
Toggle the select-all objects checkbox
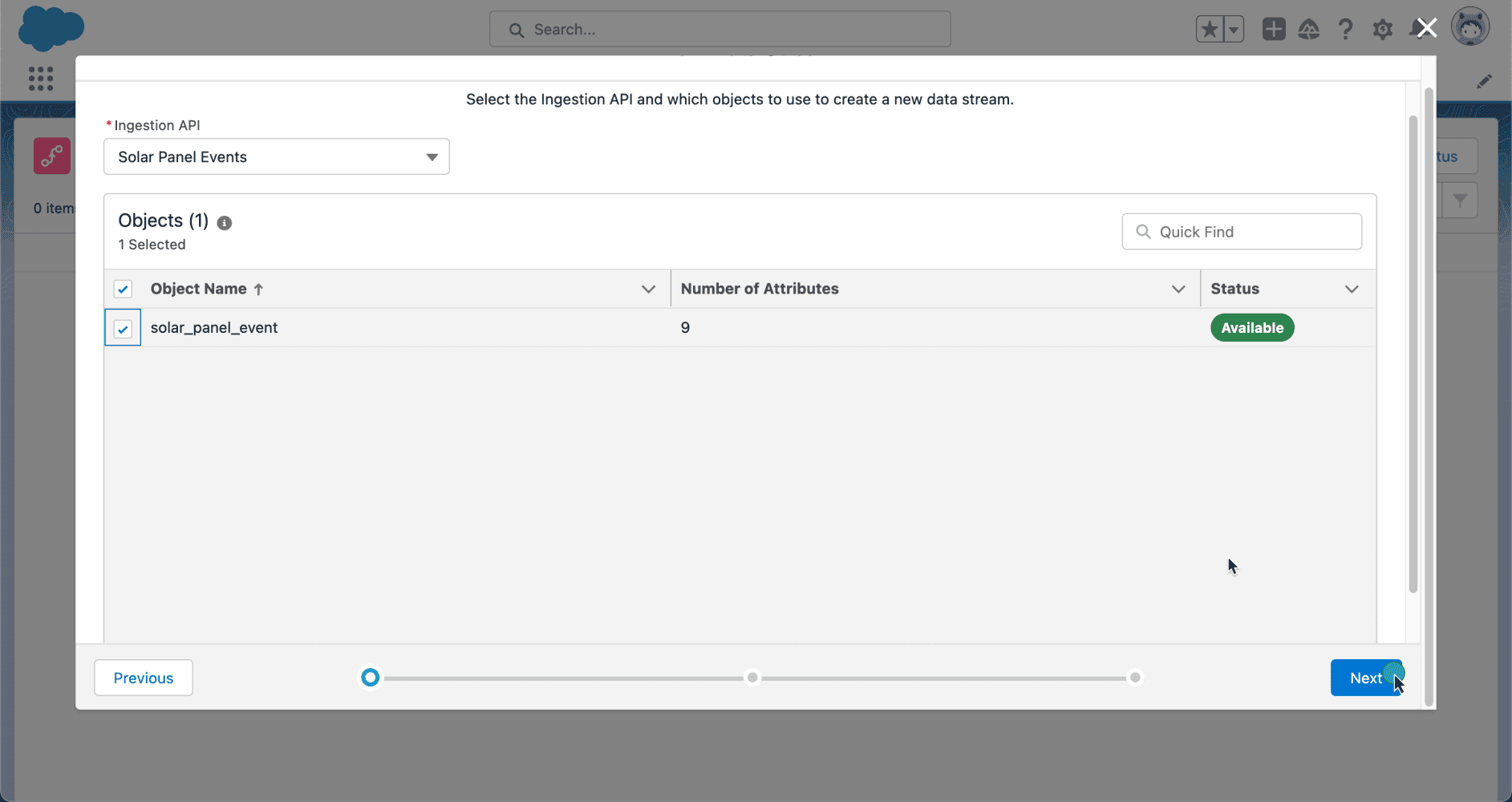[123, 289]
